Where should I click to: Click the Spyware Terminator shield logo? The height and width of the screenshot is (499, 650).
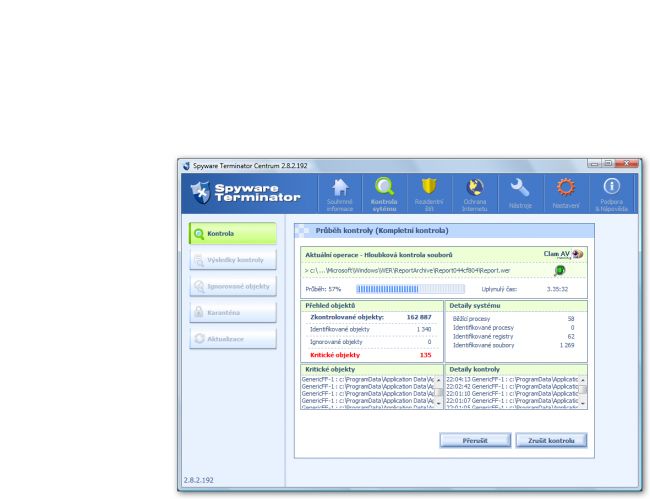pos(201,193)
